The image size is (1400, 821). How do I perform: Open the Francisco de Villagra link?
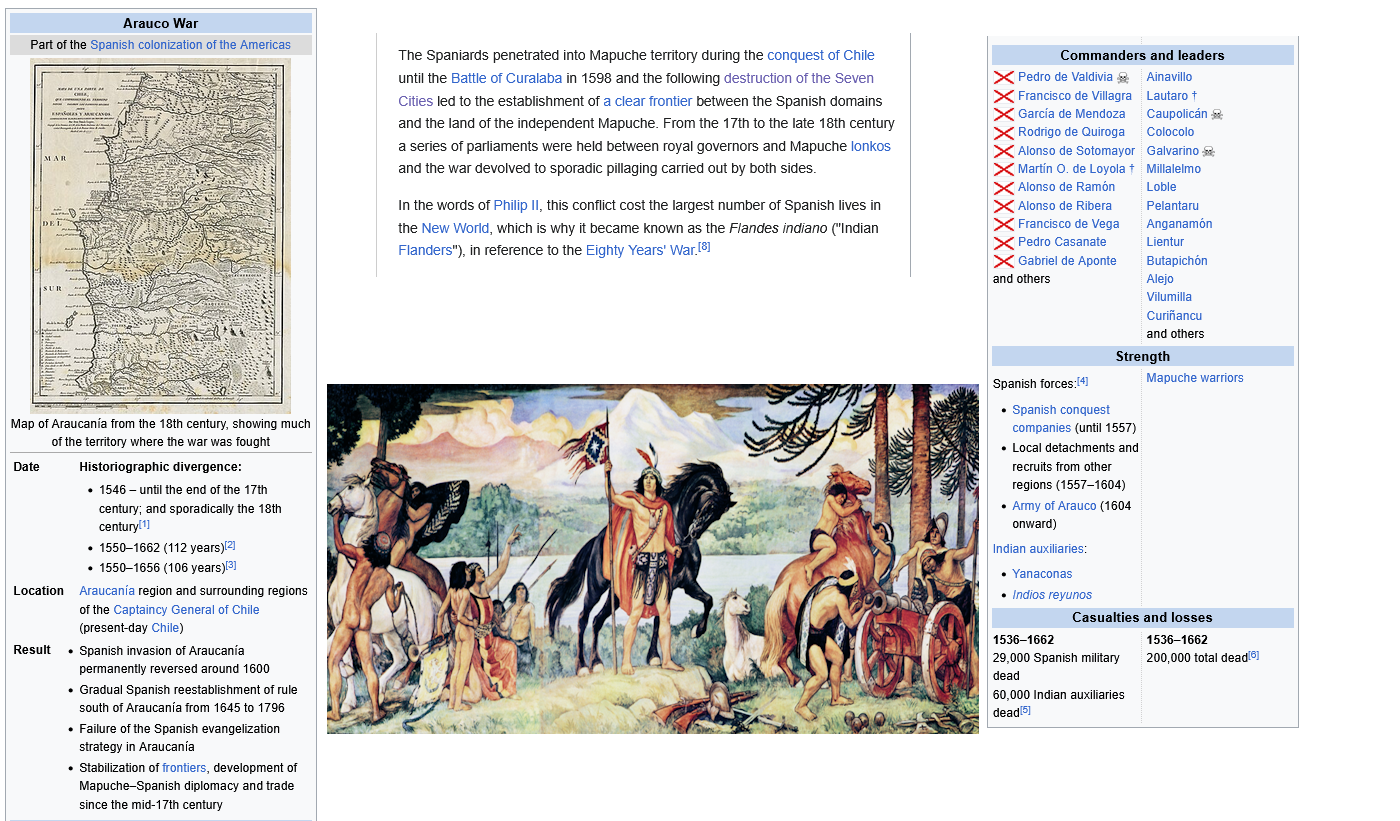(1075, 96)
